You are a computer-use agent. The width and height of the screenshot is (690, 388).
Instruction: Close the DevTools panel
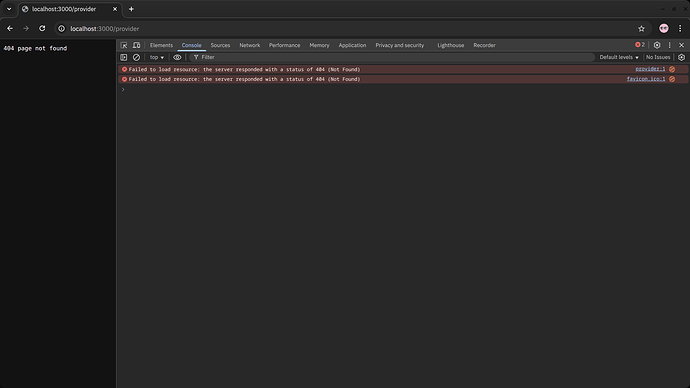(x=682, y=45)
